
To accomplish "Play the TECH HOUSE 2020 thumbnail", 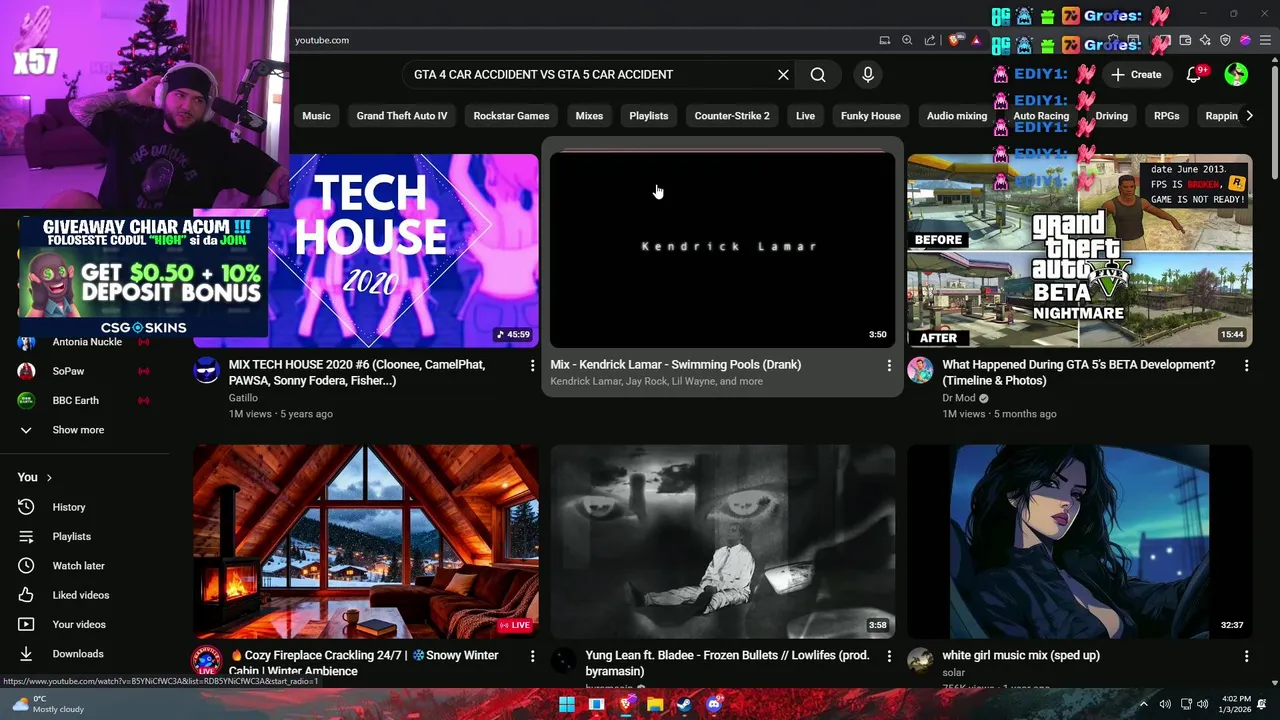I will [x=366, y=251].
